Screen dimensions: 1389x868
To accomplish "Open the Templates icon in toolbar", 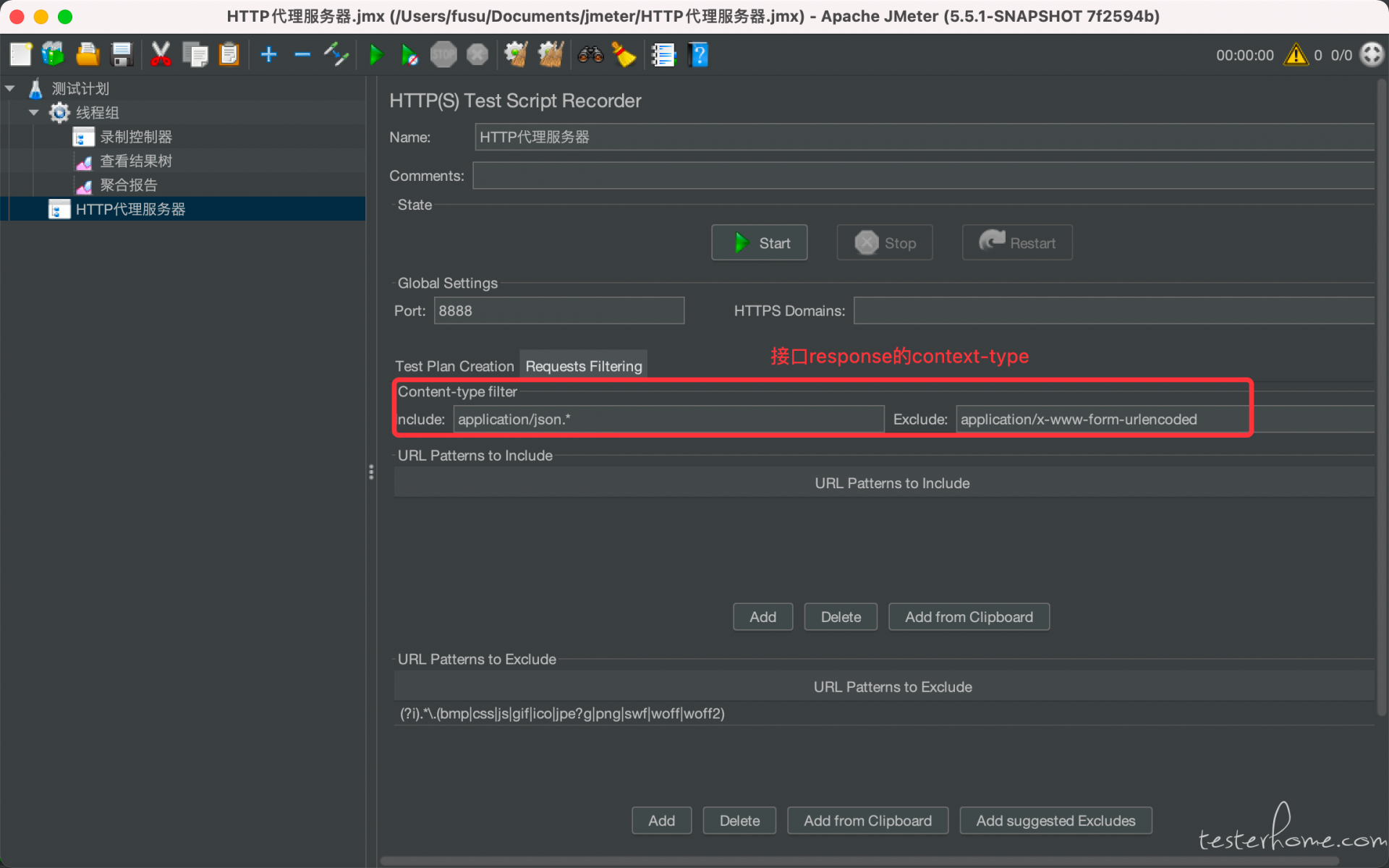I will (54, 55).
